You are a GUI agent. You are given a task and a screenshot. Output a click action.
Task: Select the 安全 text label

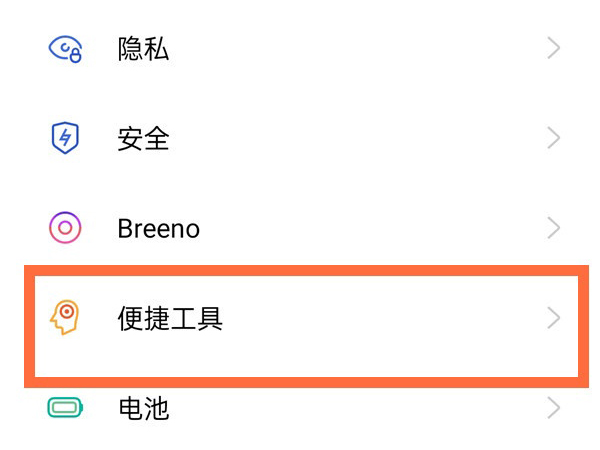click(x=143, y=138)
